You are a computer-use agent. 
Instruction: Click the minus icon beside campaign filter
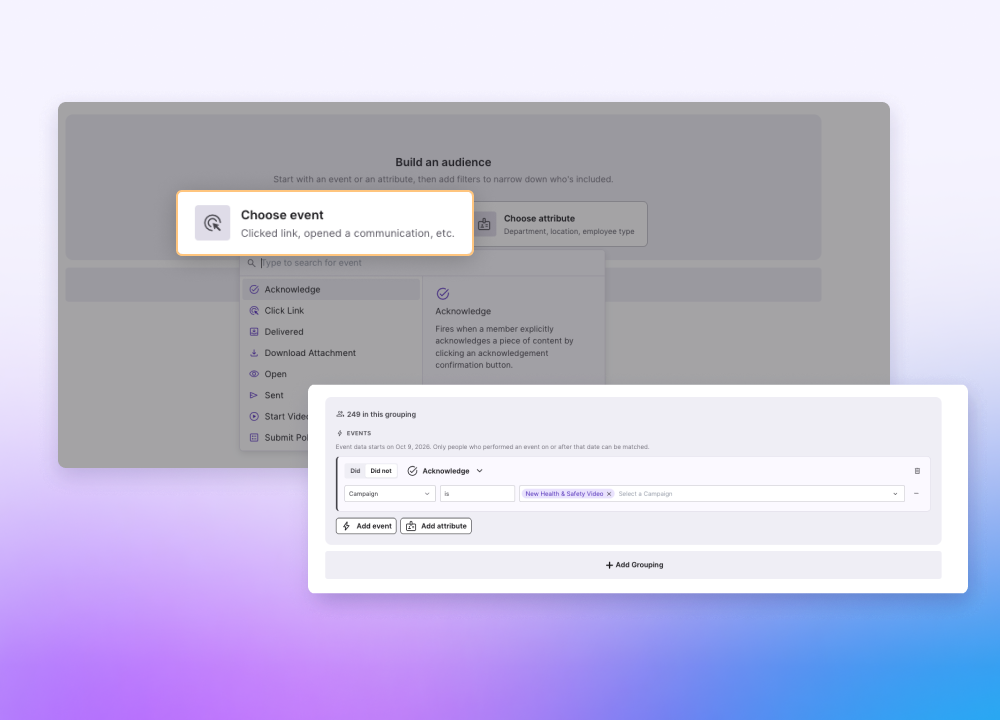916,494
